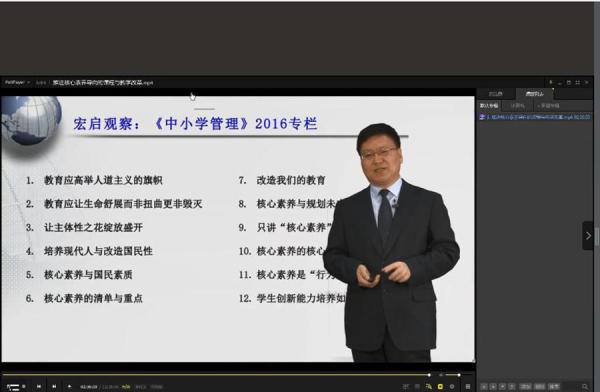Viewport: 600px width, 392px height.
Task: Create a new album in the playlist
Action: coord(548,105)
